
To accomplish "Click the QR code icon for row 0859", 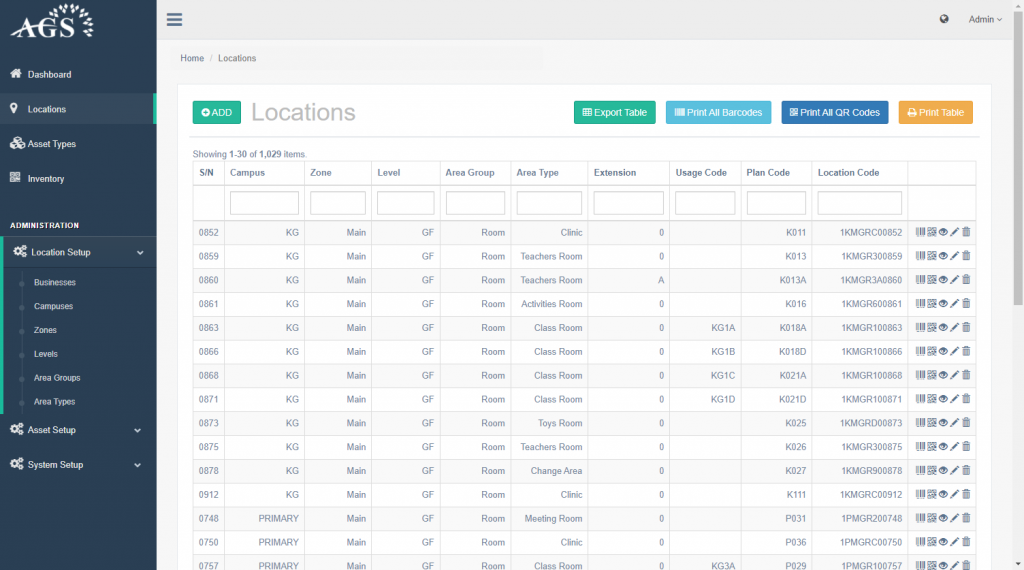I will point(931,256).
